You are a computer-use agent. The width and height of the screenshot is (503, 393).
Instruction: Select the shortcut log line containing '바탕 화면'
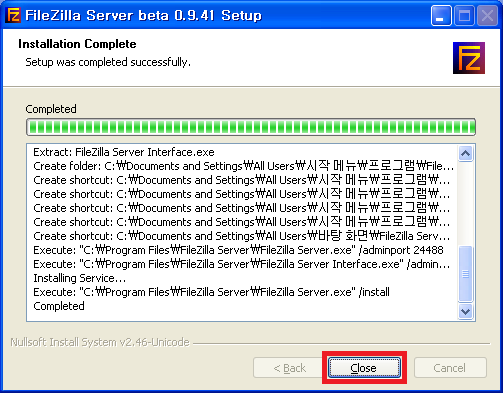(x=242, y=236)
